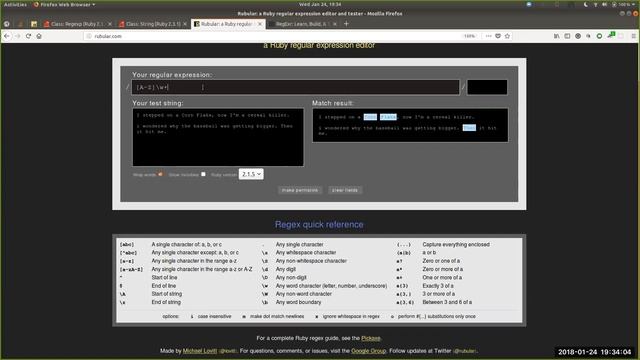The height and width of the screenshot is (360, 640).
Task: Close the Rubular tab
Action: click(x=260, y=24)
